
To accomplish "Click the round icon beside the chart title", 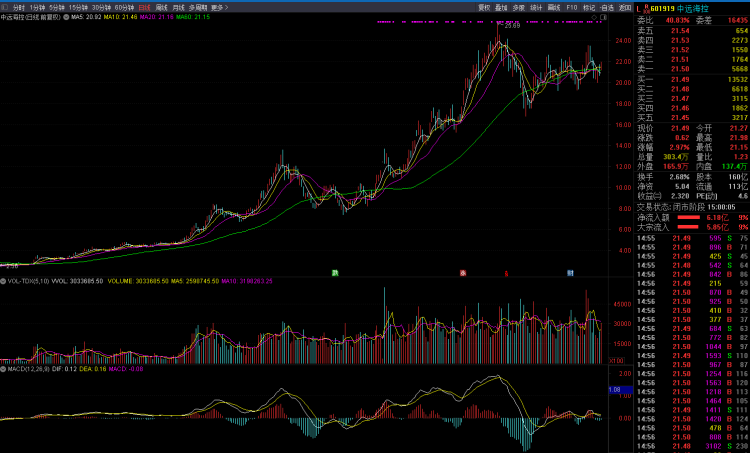I will [67, 17].
